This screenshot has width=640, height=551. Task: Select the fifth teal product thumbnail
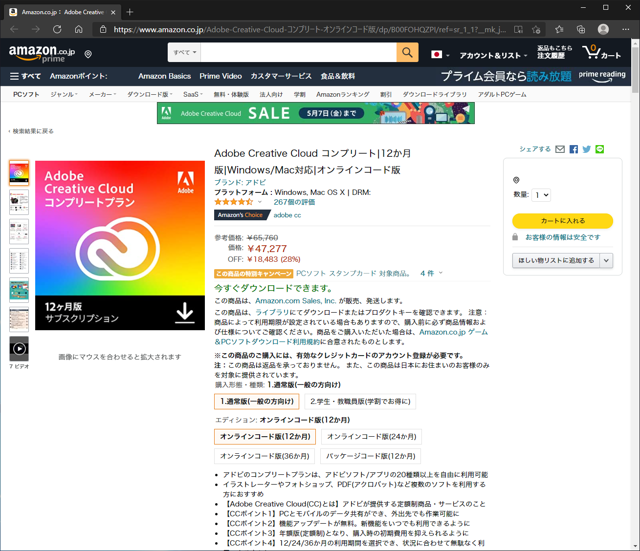(19, 290)
